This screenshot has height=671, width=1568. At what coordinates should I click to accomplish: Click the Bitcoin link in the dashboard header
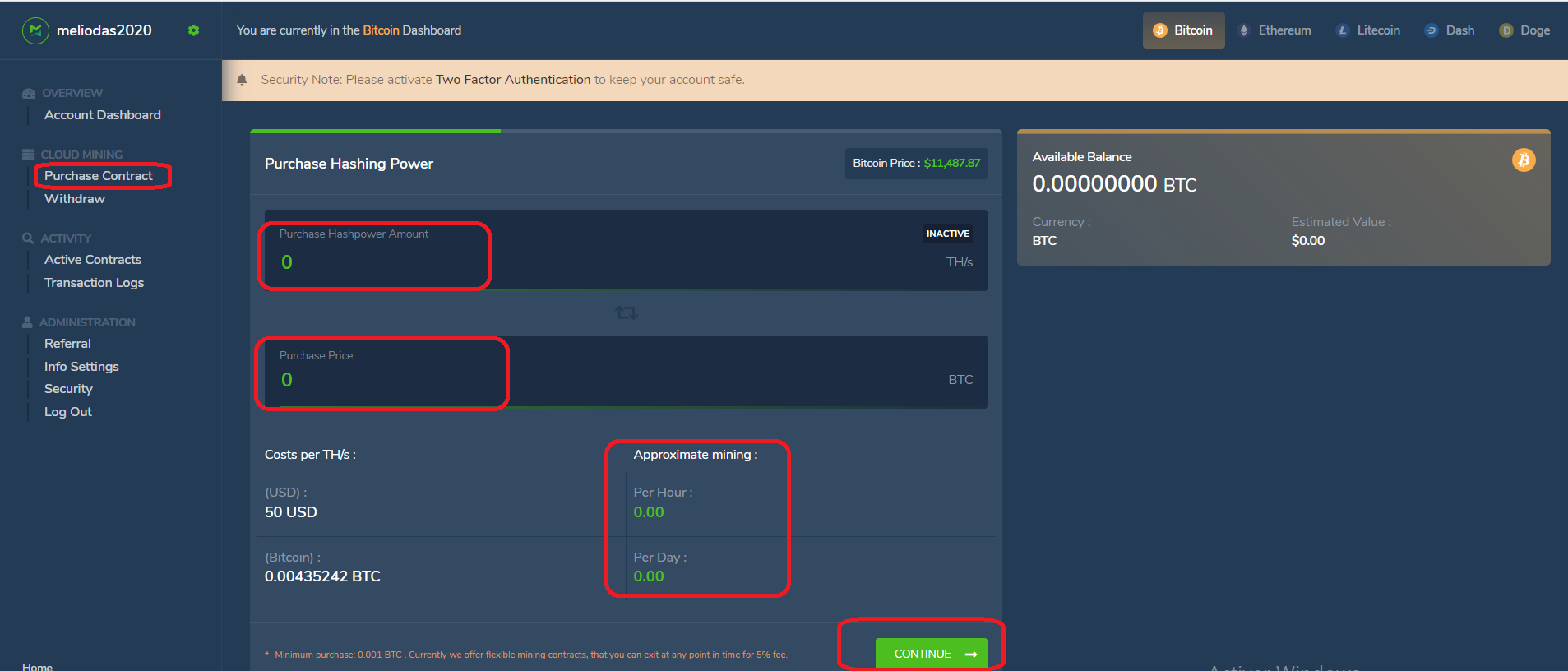click(x=382, y=30)
